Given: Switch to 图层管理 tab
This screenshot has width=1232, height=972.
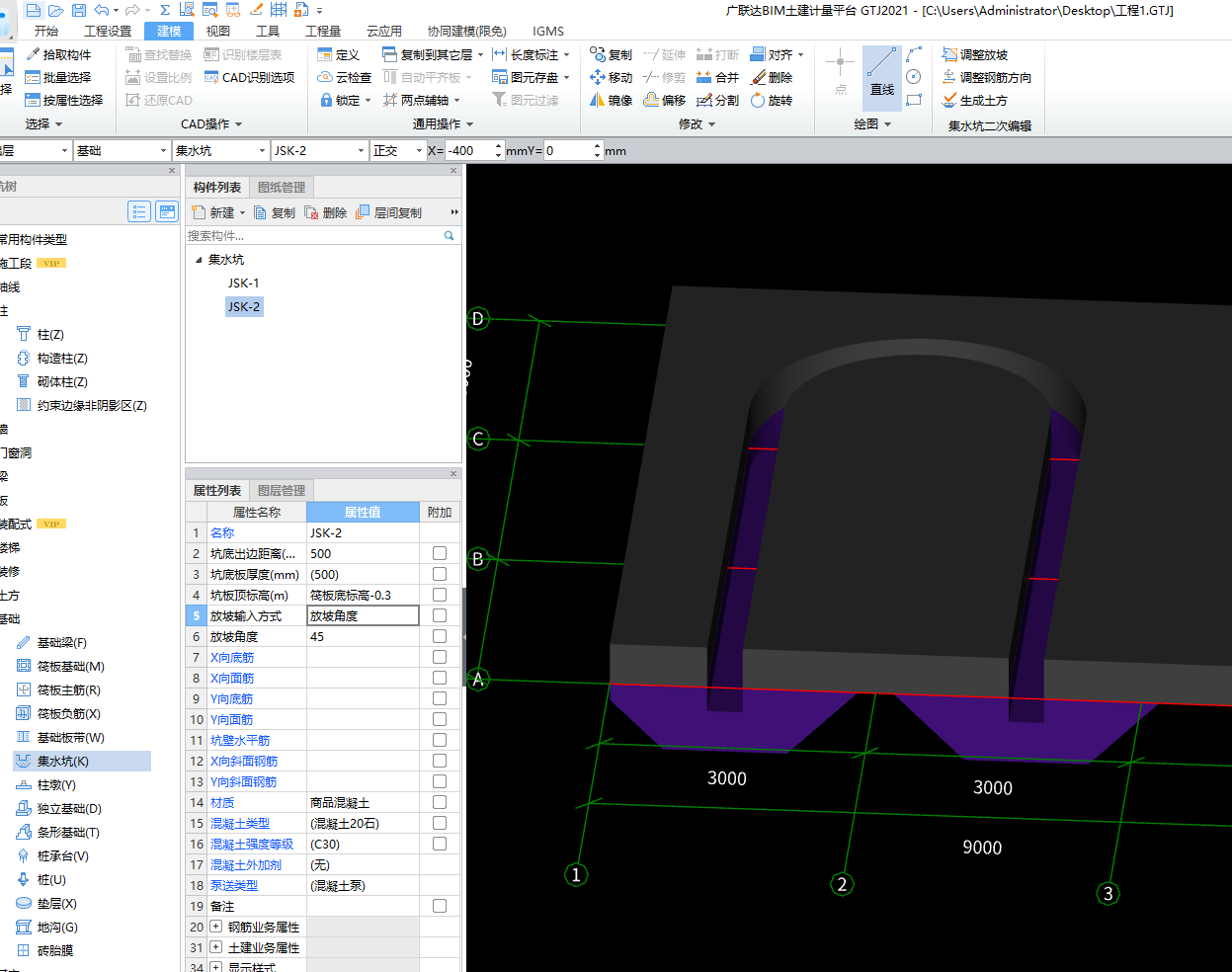Looking at the screenshot, I should click(282, 490).
